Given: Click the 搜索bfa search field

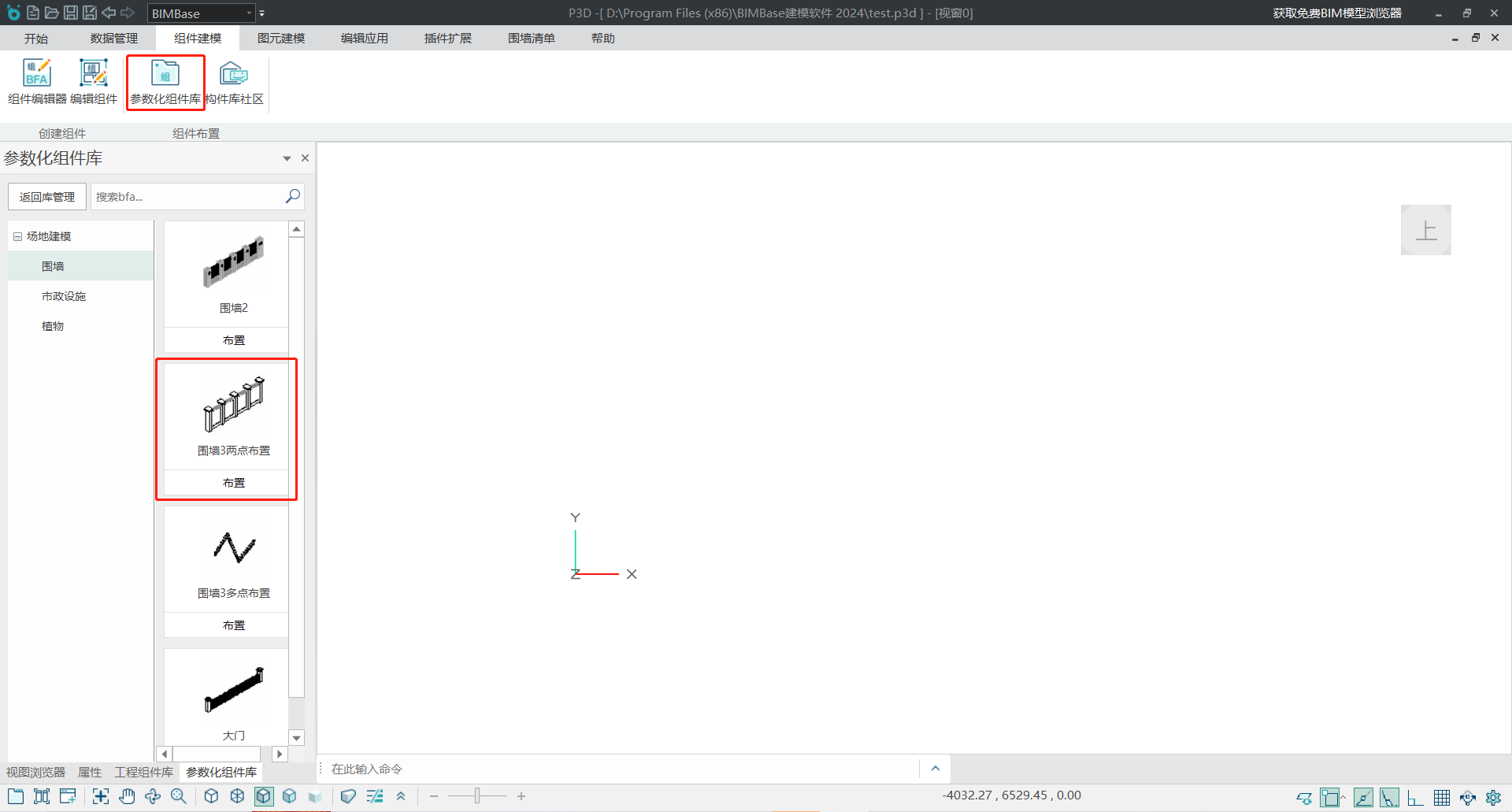Looking at the screenshot, I should (x=187, y=197).
